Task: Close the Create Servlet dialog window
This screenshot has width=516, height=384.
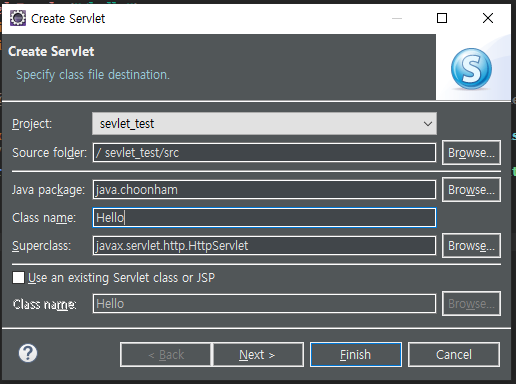Action: [488, 18]
